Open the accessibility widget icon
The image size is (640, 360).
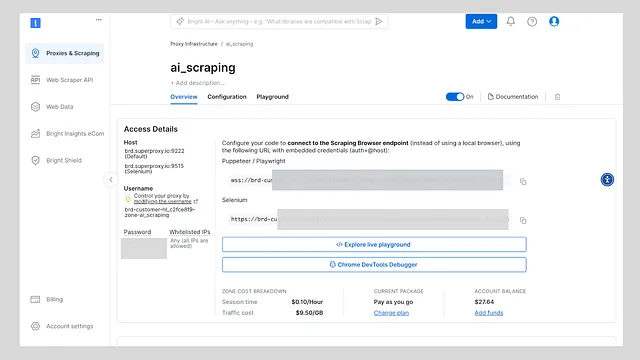[x=607, y=180]
